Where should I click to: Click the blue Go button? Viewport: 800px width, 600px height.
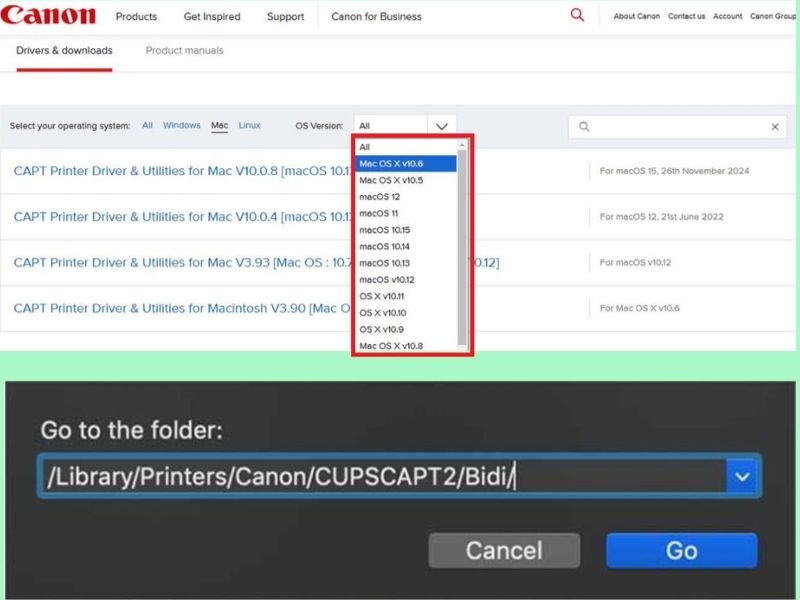click(682, 551)
